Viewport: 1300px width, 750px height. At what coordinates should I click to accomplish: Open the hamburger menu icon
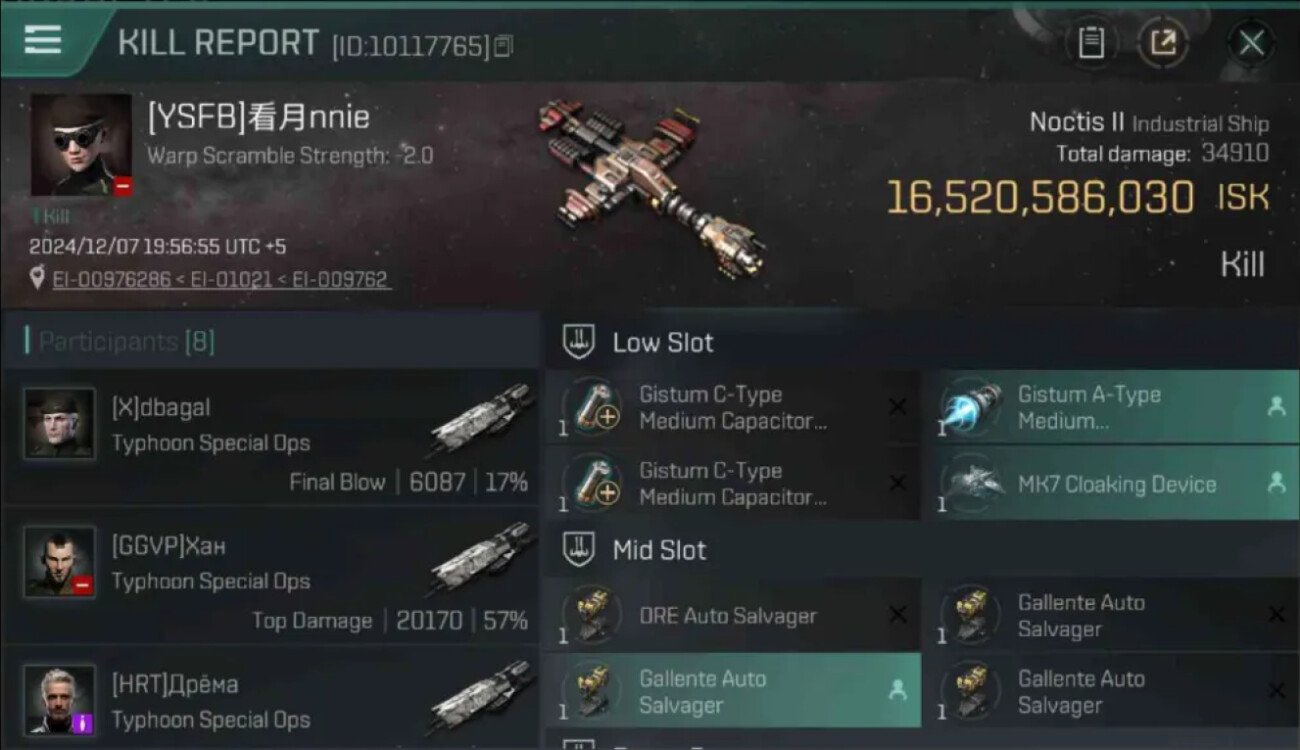(x=43, y=40)
